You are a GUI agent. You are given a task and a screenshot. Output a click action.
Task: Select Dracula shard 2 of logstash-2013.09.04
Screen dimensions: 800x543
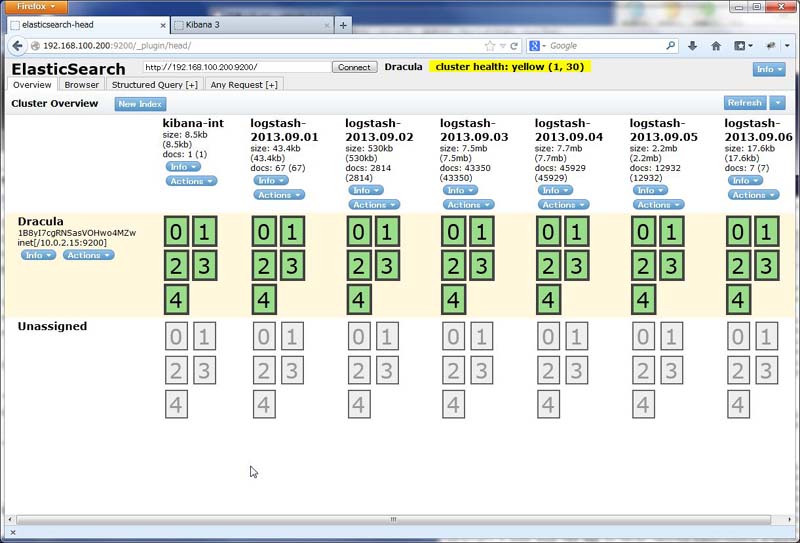pyautogui.click(x=548, y=266)
